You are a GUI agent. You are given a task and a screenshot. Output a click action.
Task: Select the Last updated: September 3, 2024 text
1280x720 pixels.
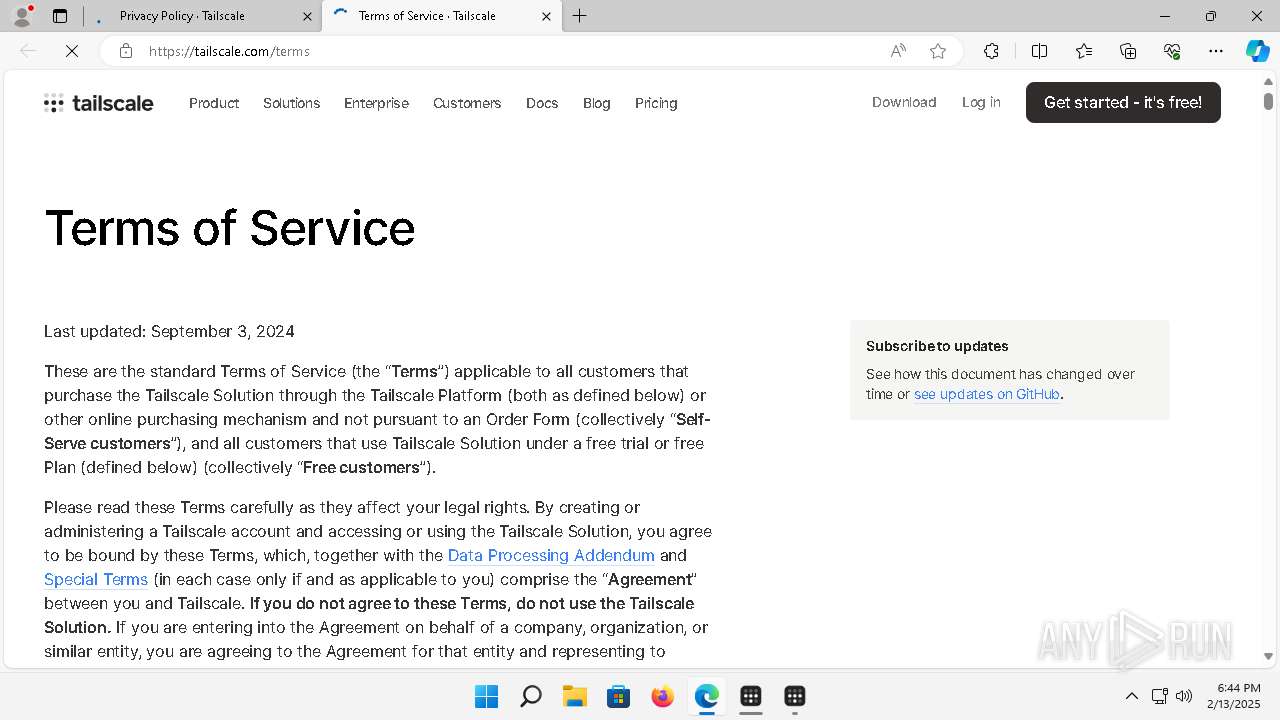pyautogui.click(x=169, y=331)
